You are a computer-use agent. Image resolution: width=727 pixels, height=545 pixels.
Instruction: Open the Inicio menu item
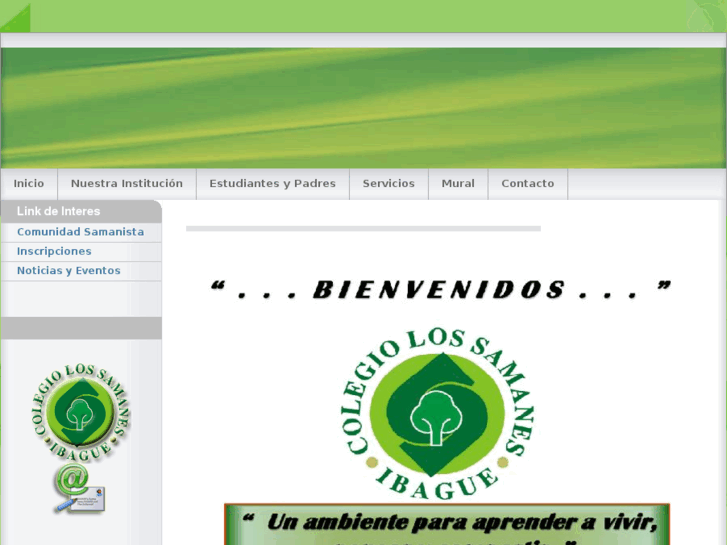pos(29,184)
